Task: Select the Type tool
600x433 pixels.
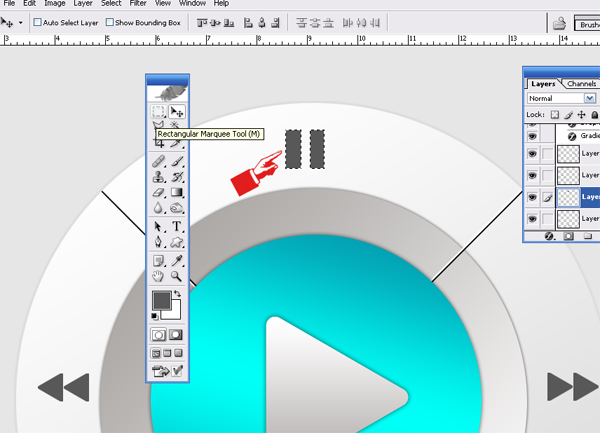Action: (x=177, y=226)
